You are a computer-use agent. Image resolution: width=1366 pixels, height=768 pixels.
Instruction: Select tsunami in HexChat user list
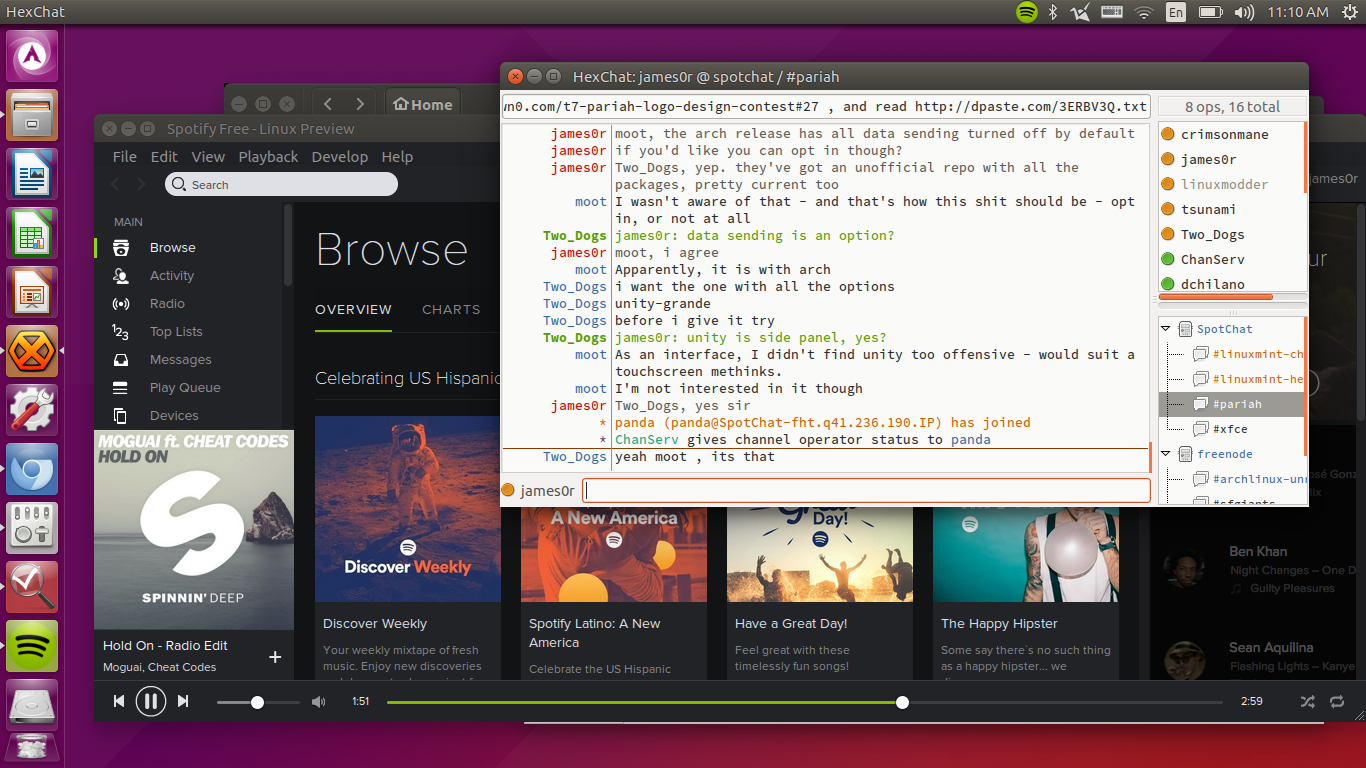(x=1208, y=209)
